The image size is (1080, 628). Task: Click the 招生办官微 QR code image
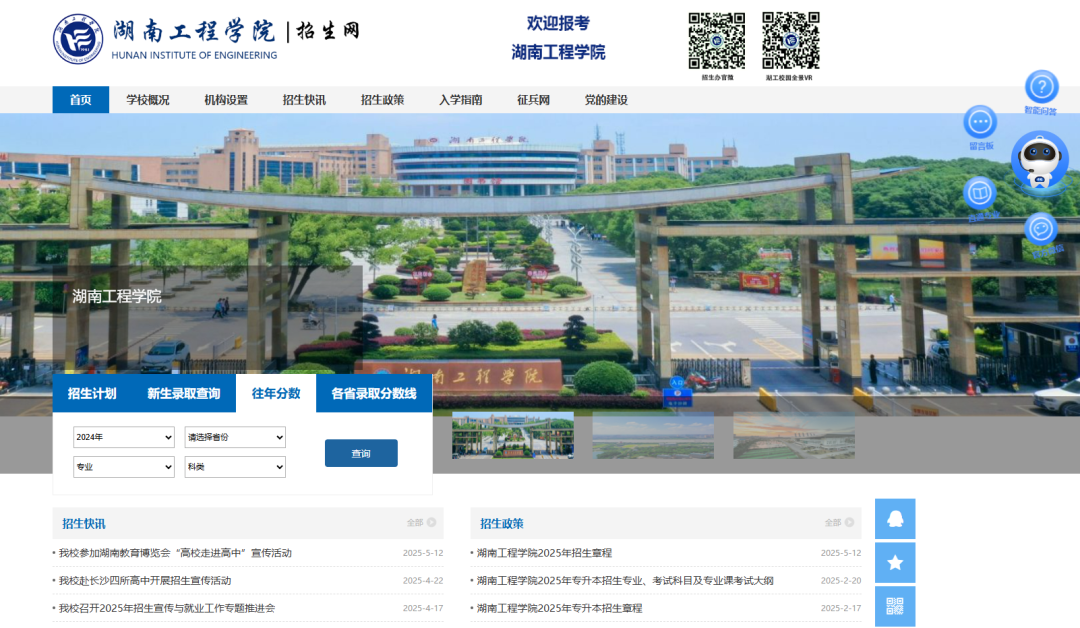(x=717, y=41)
